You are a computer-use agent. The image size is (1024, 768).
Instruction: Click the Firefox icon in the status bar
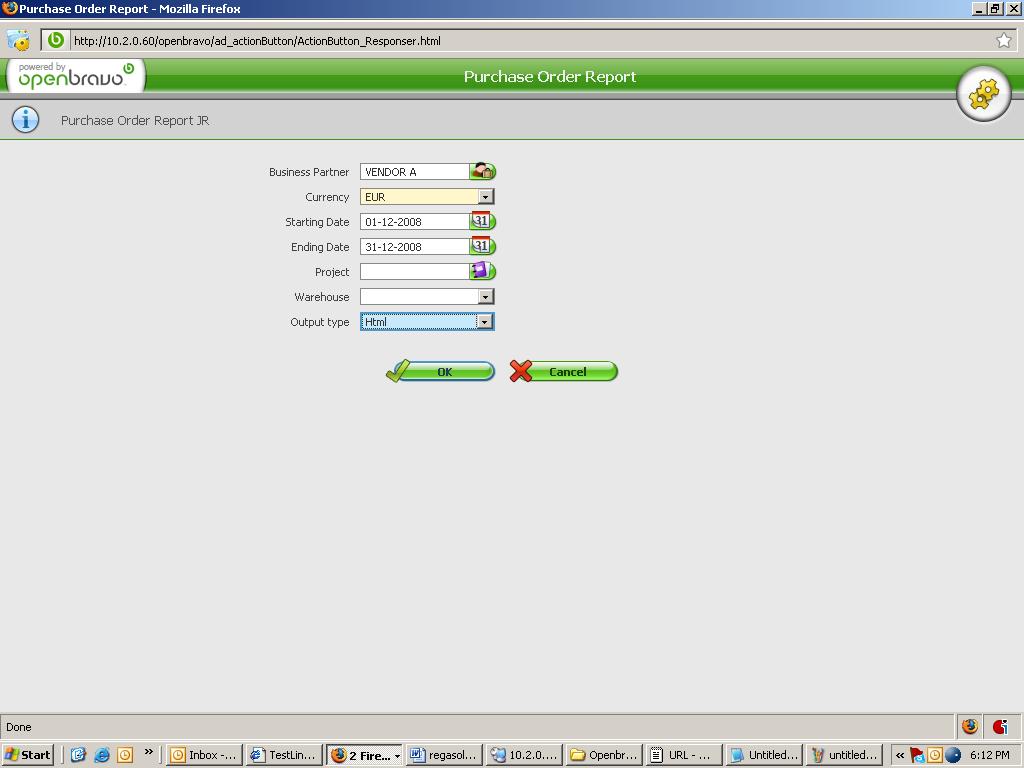coord(969,727)
